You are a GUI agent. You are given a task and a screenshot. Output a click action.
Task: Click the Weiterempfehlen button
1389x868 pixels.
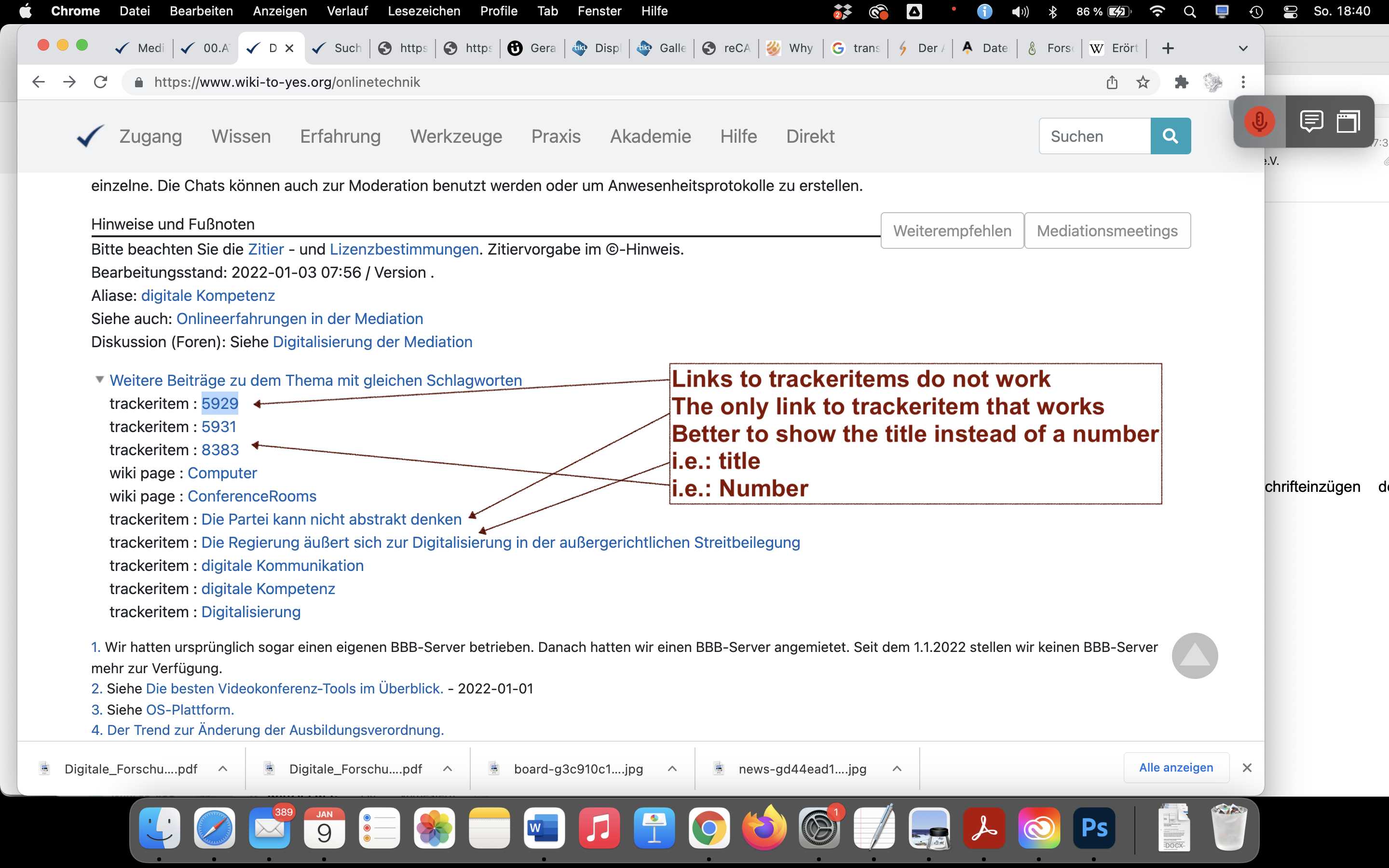[x=952, y=231]
